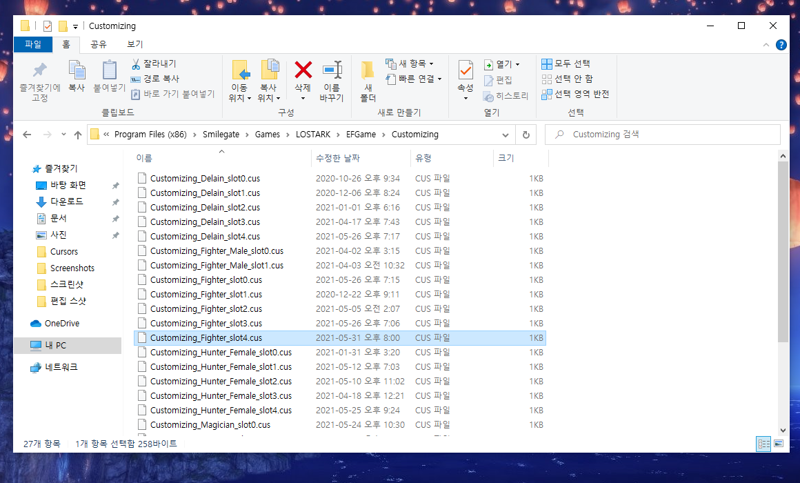Choose Copy path (경로 복사)
Viewport: 800px width, 483px height.
click(155, 79)
